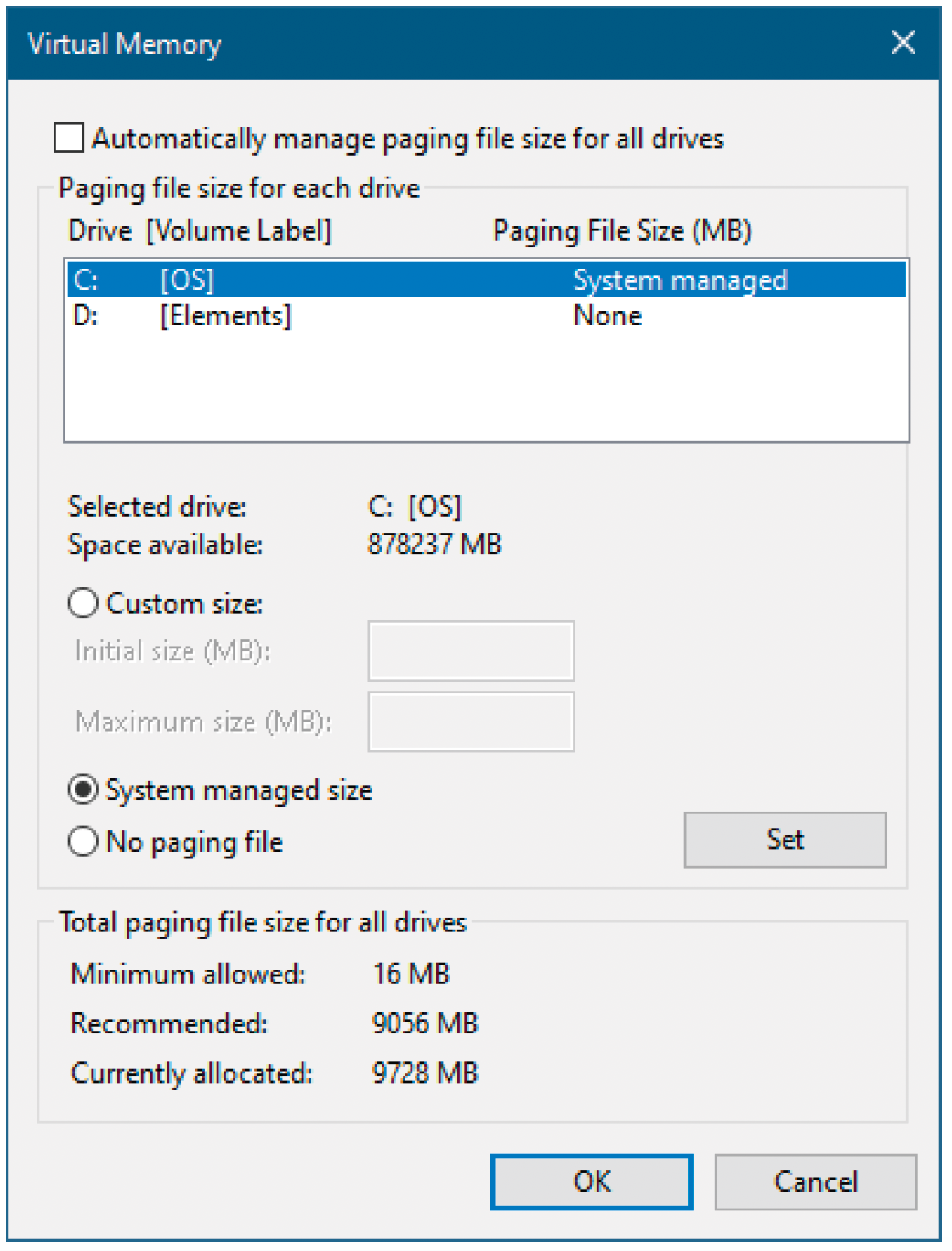
Task: Click the Set button
Action: point(785,840)
